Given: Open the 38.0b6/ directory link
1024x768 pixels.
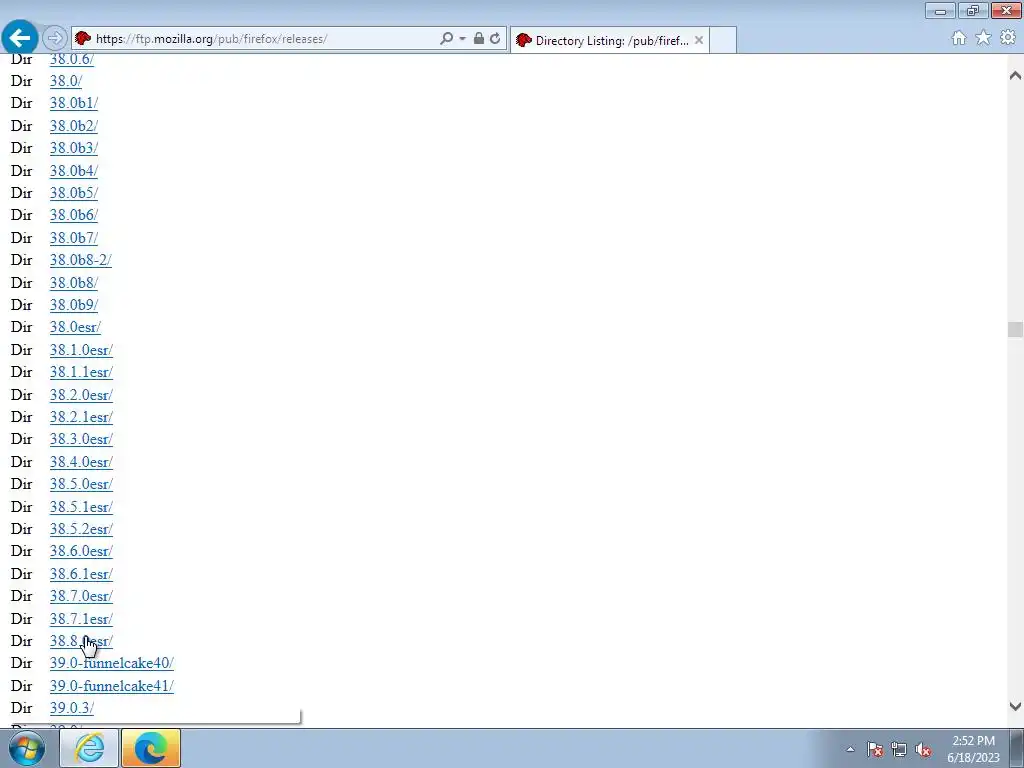Looking at the screenshot, I should (74, 216).
